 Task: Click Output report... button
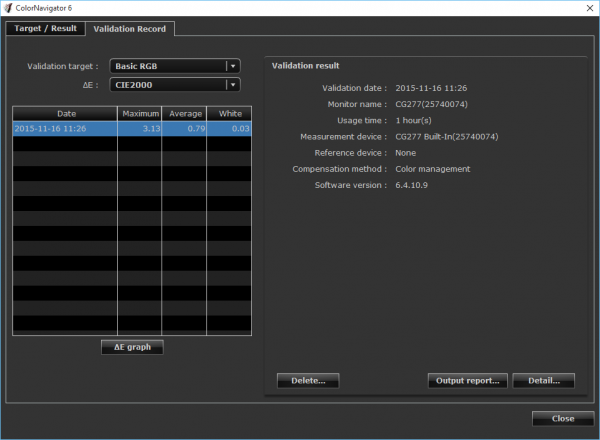pyautogui.click(x=468, y=381)
